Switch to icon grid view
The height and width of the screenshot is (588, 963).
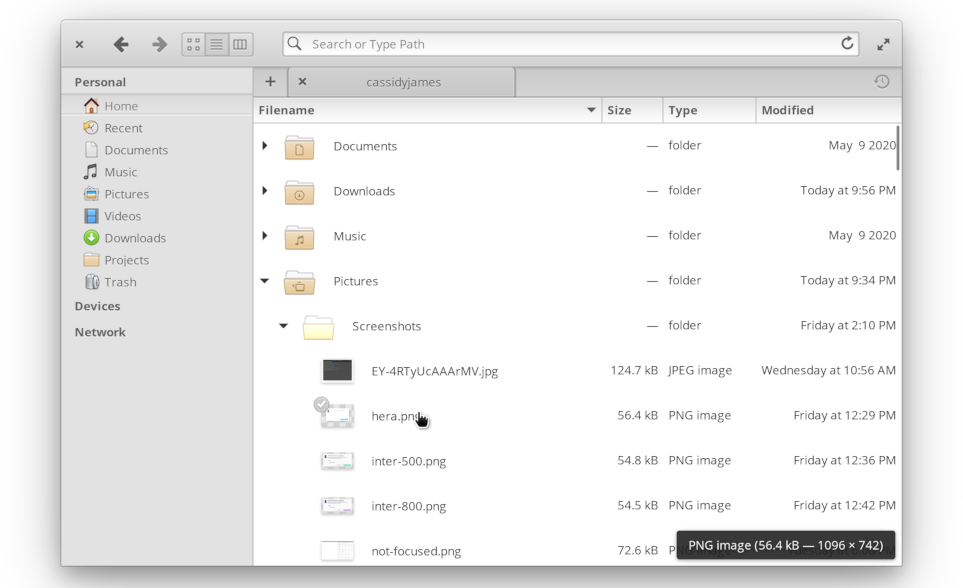tap(193, 44)
